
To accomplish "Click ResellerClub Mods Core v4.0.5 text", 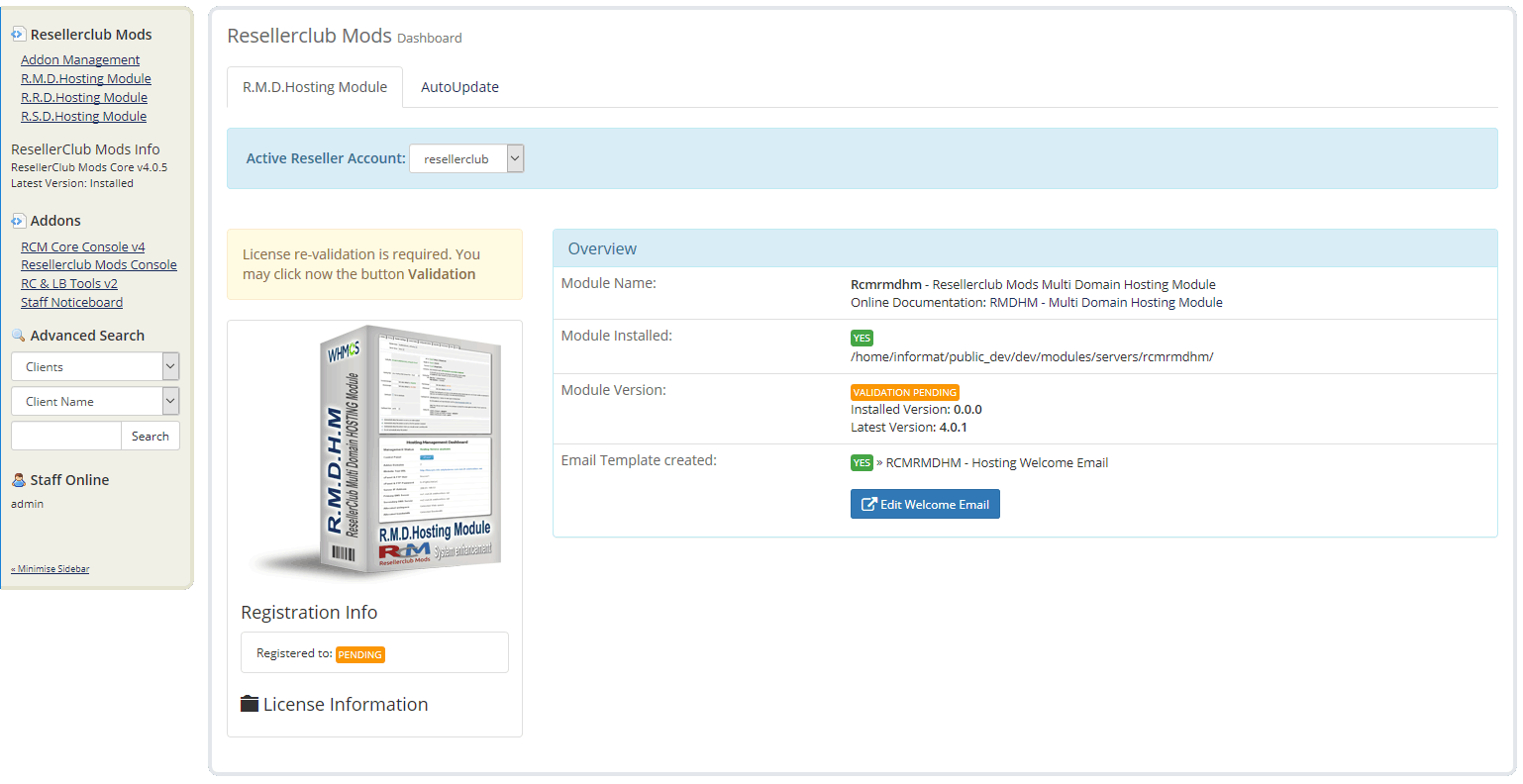I will [x=89, y=167].
